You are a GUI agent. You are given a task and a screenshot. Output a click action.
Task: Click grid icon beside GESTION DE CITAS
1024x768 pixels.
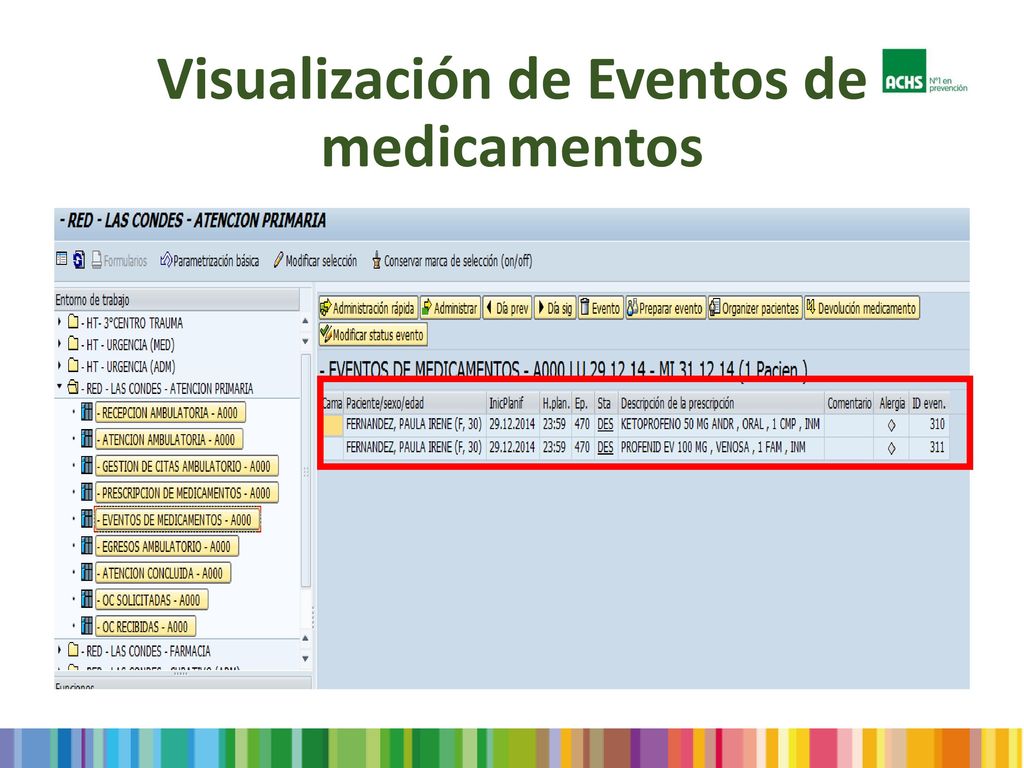[87, 466]
